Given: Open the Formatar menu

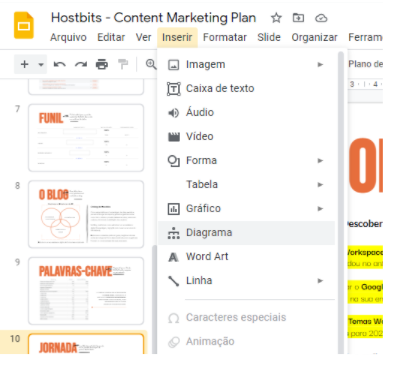Looking at the screenshot, I should point(225,37).
